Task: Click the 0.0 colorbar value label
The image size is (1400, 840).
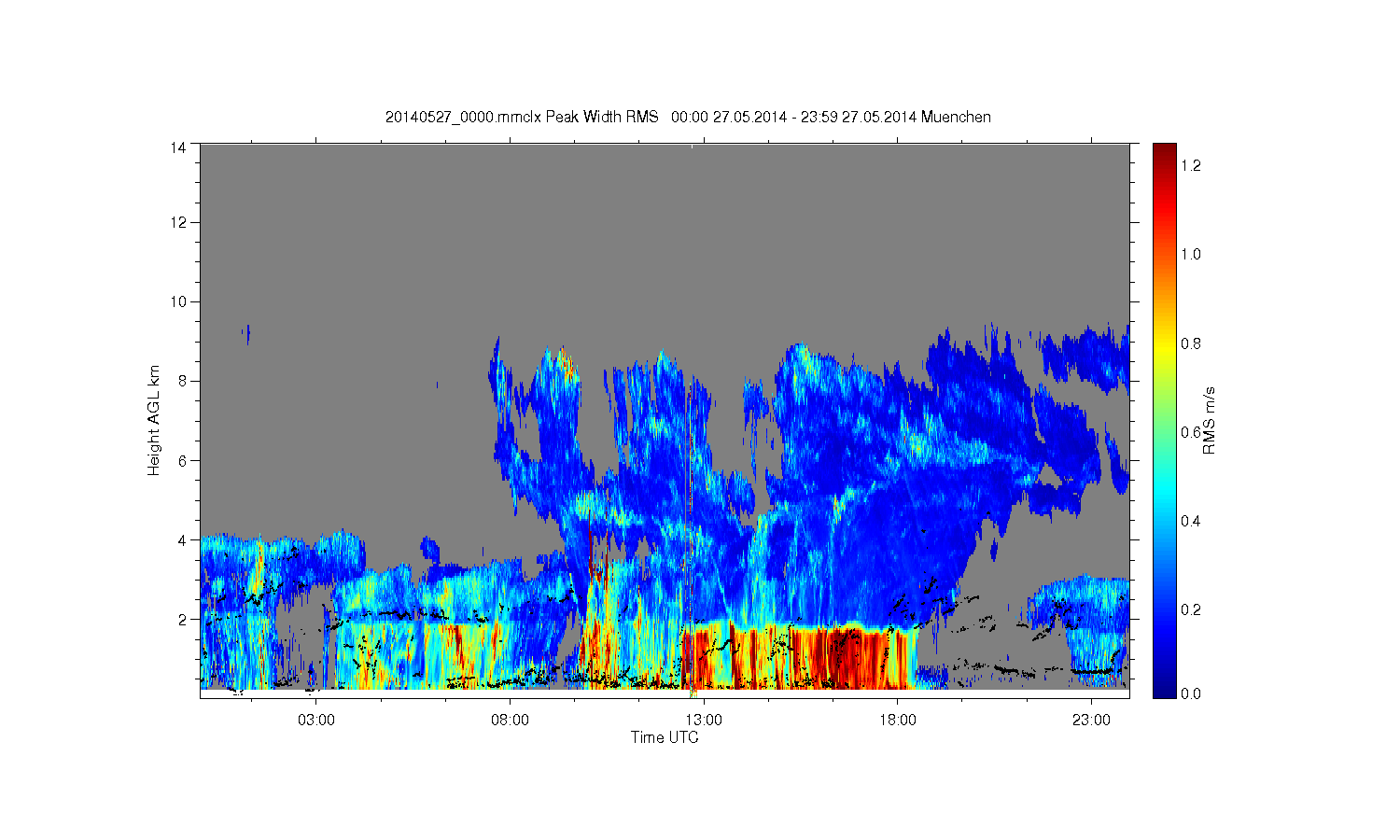Action: click(x=1191, y=693)
